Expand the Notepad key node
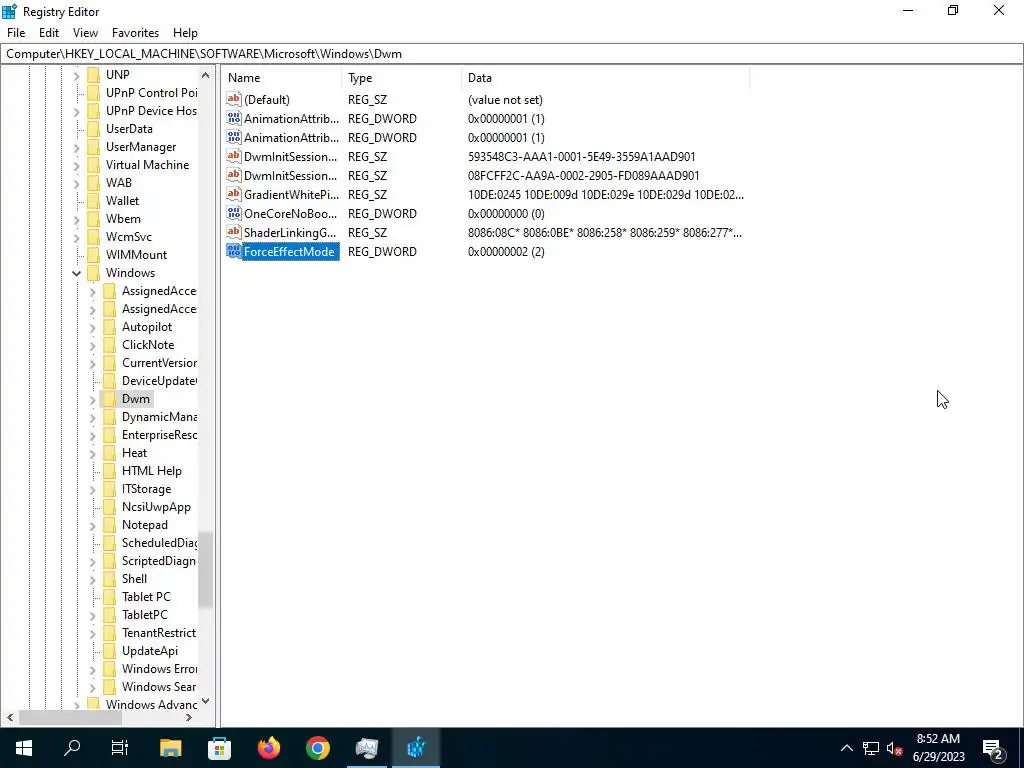Image resolution: width=1024 pixels, height=768 pixels. coord(92,525)
